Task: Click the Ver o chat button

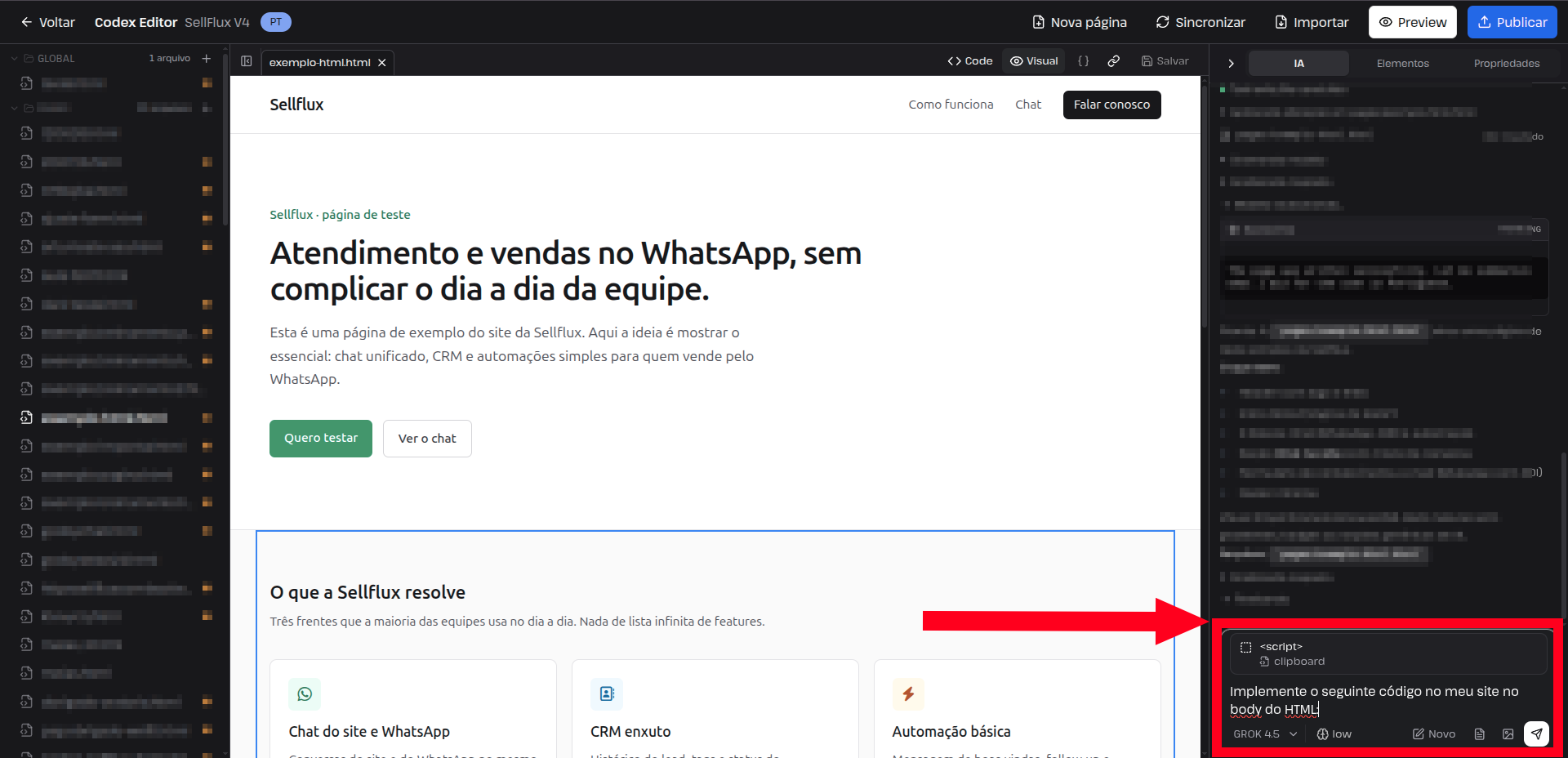Action: (x=427, y=439)
